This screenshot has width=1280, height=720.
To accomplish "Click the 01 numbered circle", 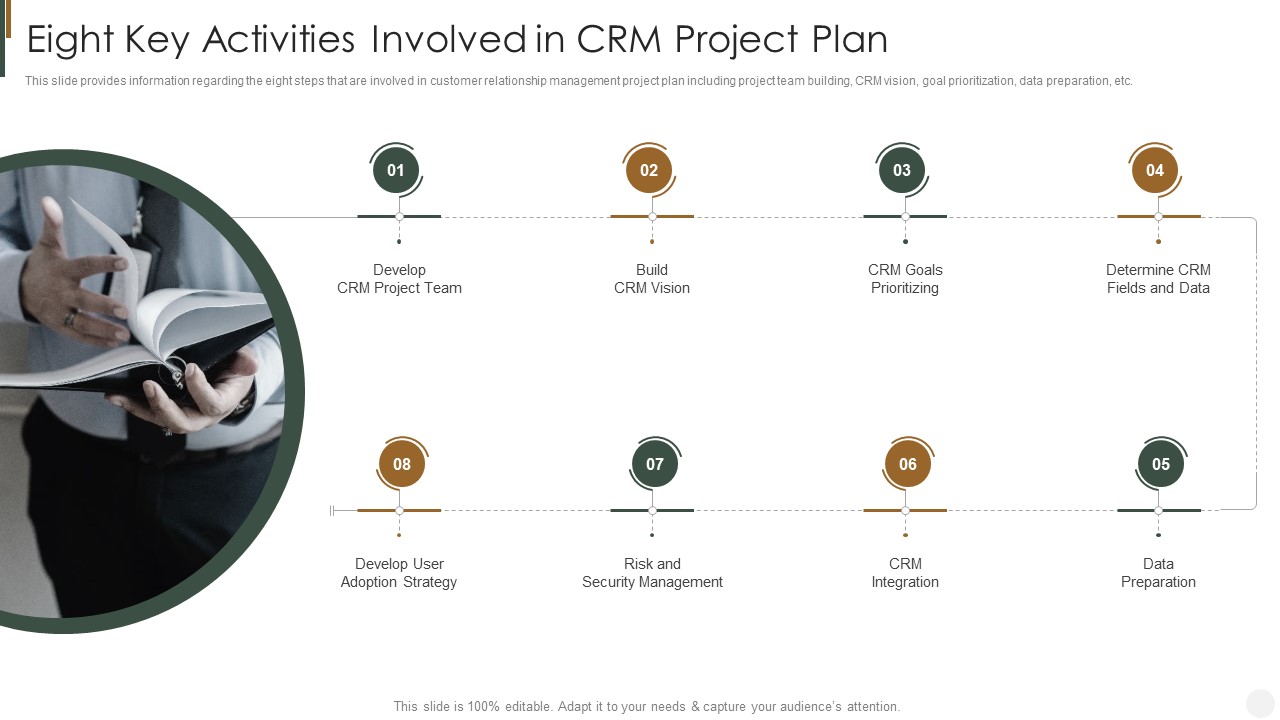I will point(396,170).
